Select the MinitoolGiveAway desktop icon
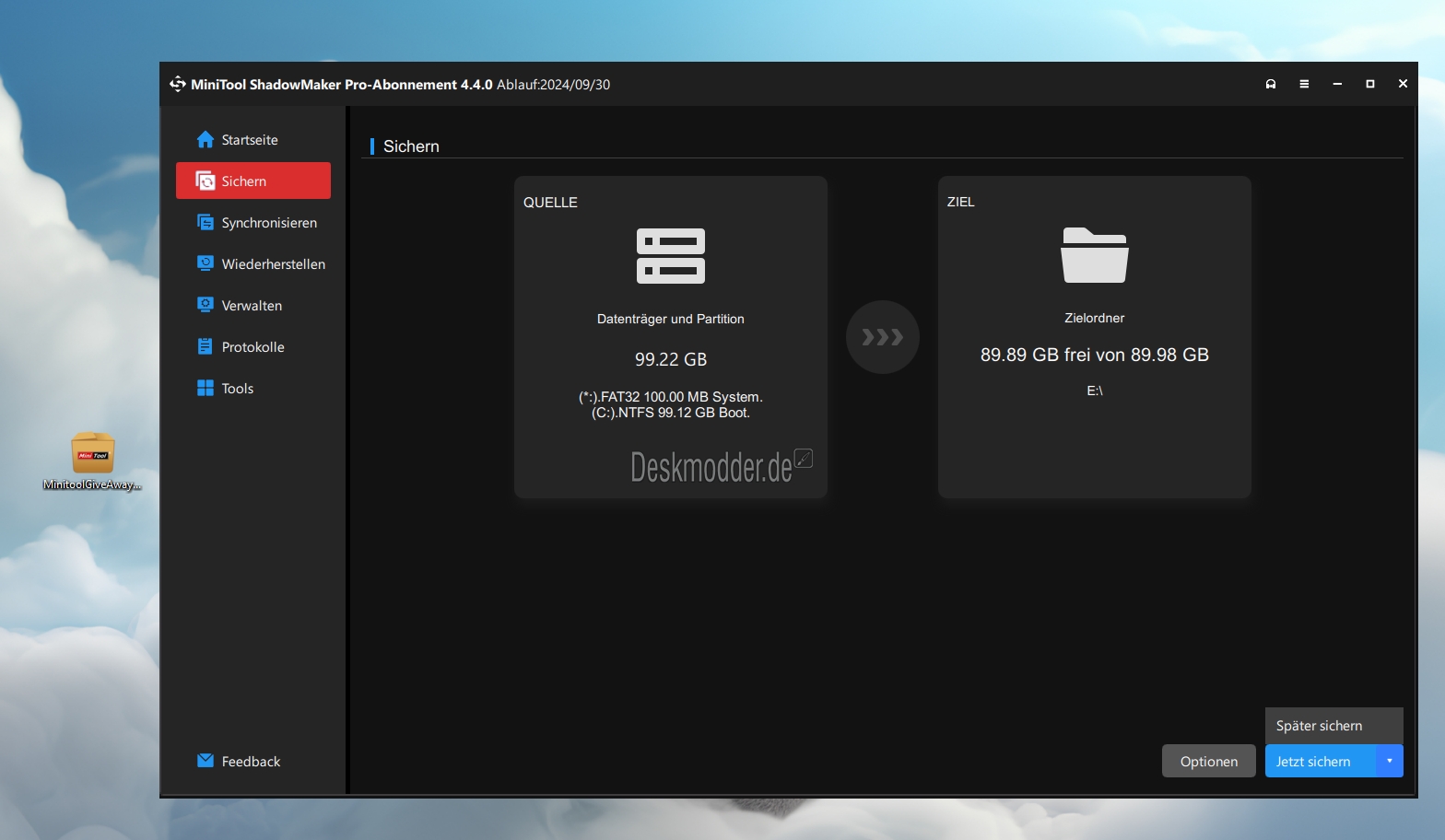Screen dimensions: 1445x840 pos(93,461)
